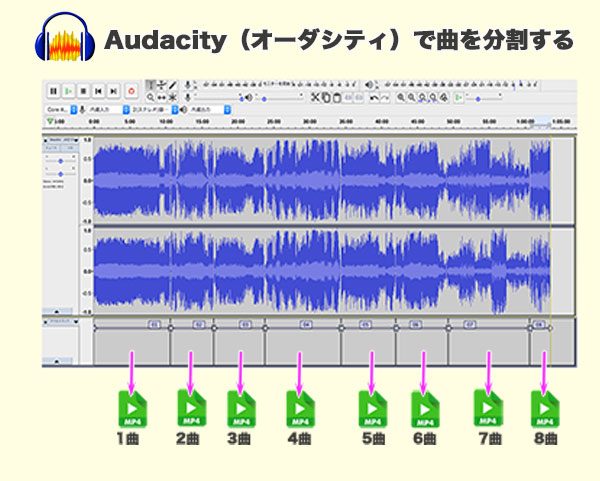
Task: Select the Selection (I-beam) tool
Action: point(151,85)
